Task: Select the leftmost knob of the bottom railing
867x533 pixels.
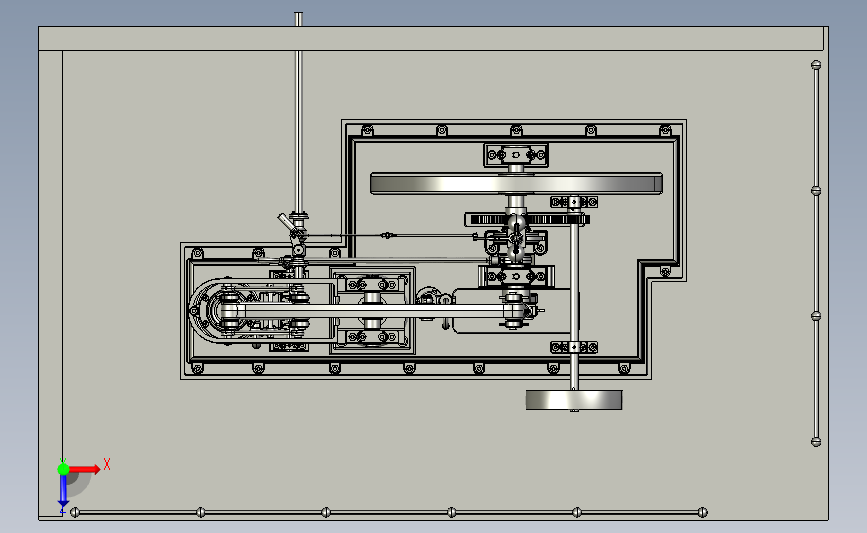Action: (75, 513)
